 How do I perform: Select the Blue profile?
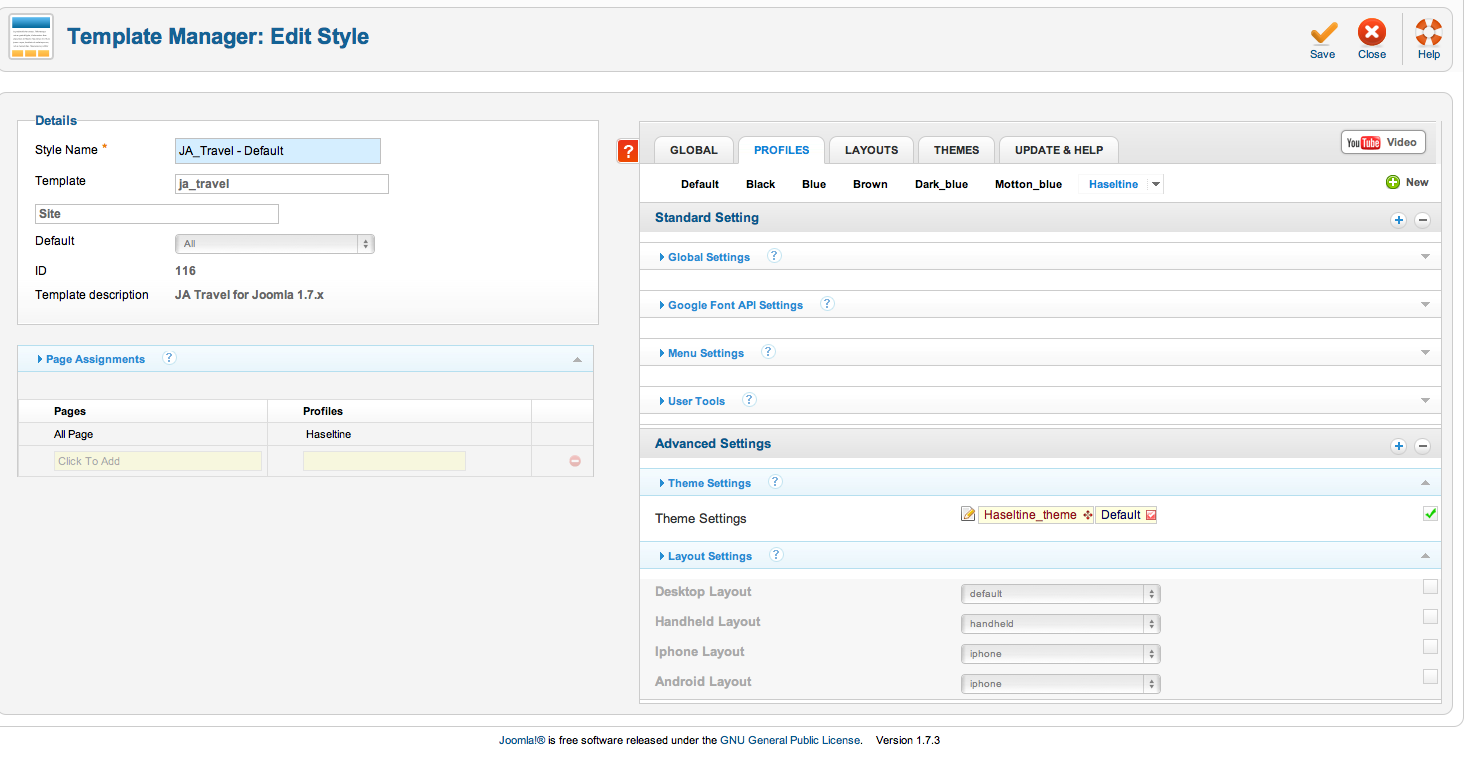(x=814, y=184)
